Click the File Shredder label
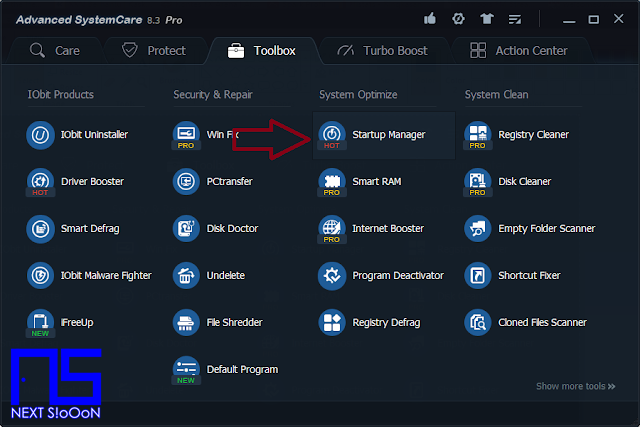 click(x=234, y=322)
